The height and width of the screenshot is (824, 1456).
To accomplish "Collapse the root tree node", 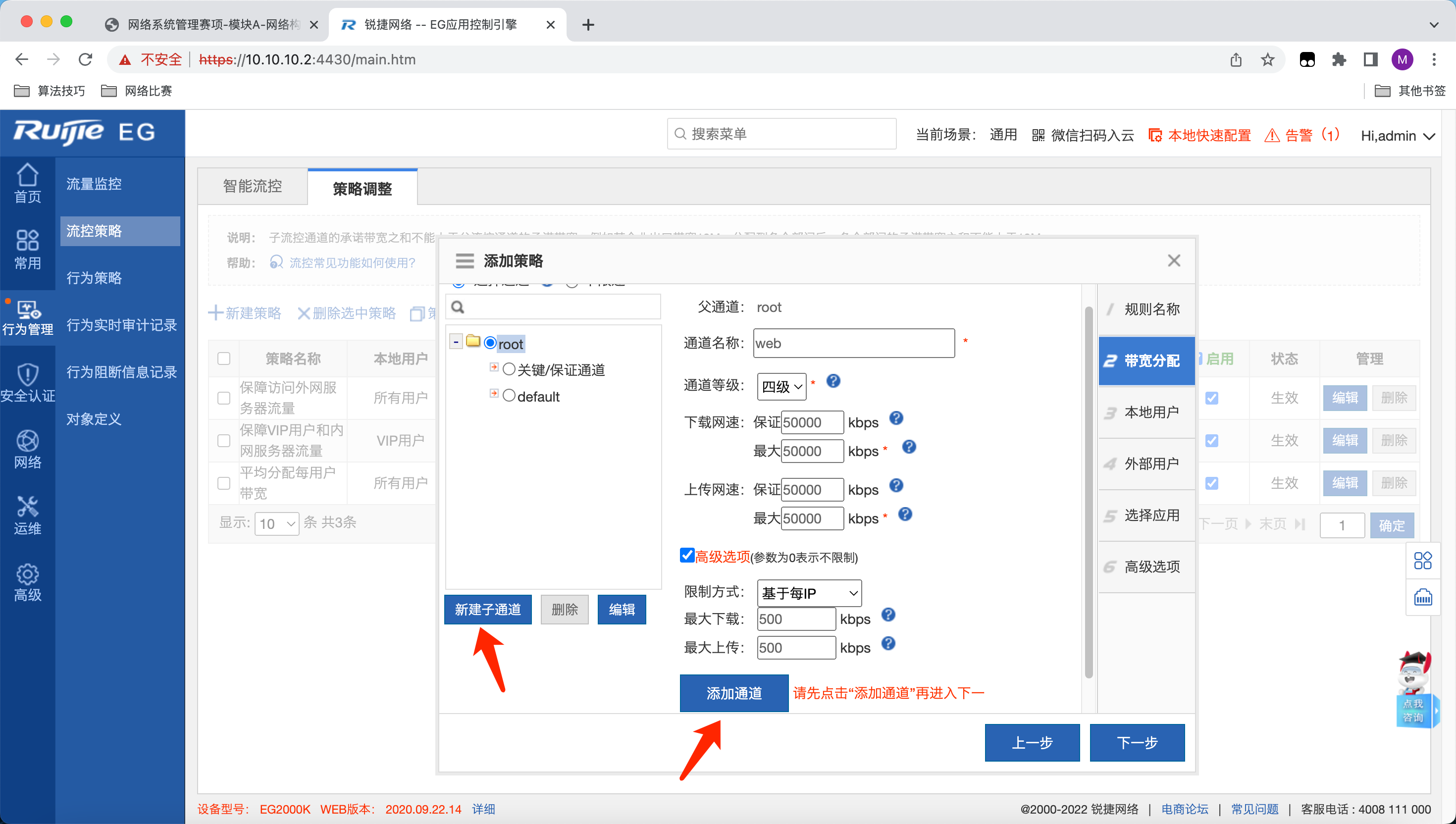I will 456,342.
